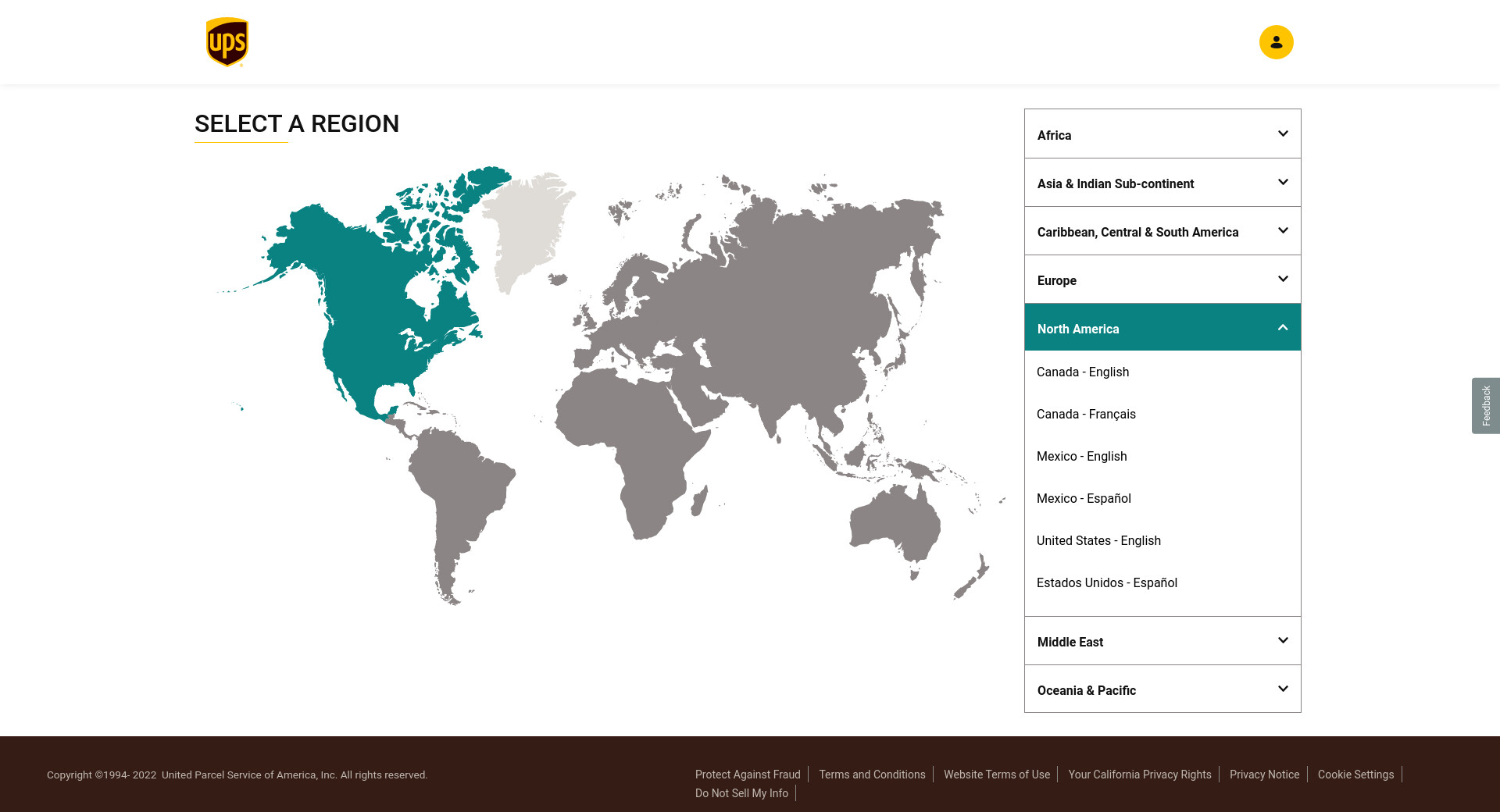Open Cookie Settings in footer
1500x812 pixels.
1355,775
